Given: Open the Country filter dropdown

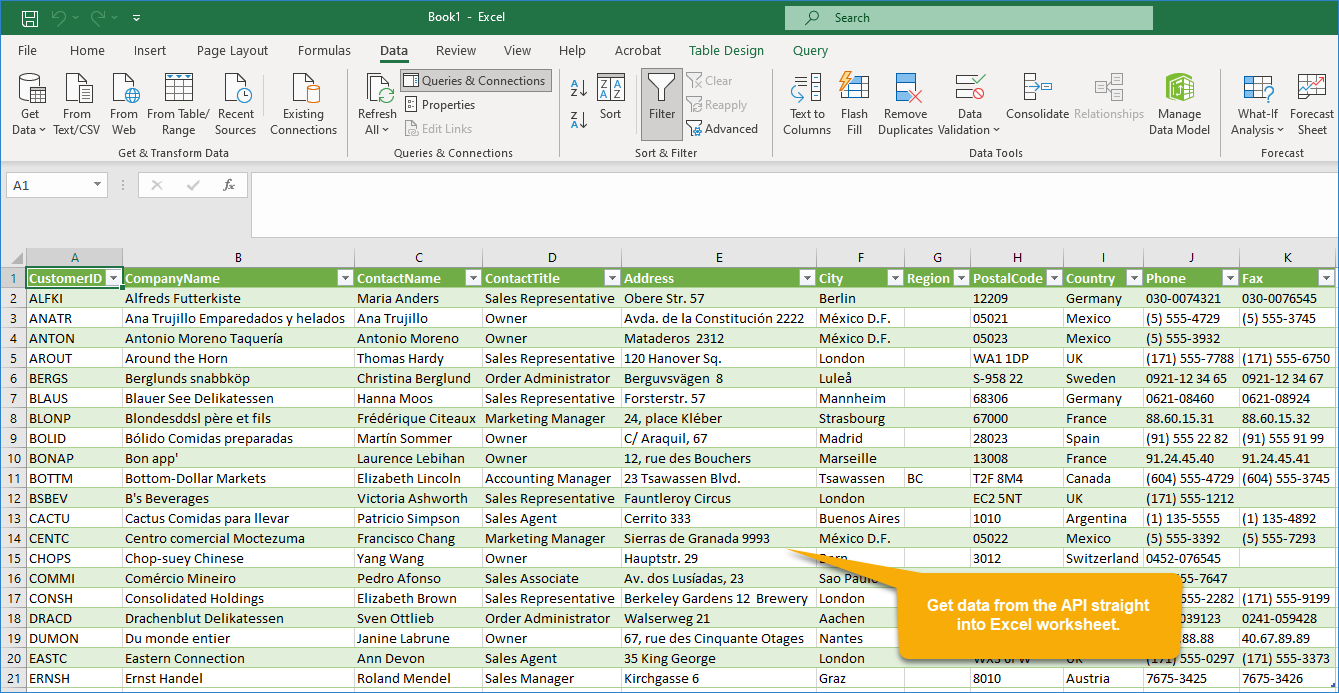Looking at the screenshot, I should click(x=1134, y=278).
